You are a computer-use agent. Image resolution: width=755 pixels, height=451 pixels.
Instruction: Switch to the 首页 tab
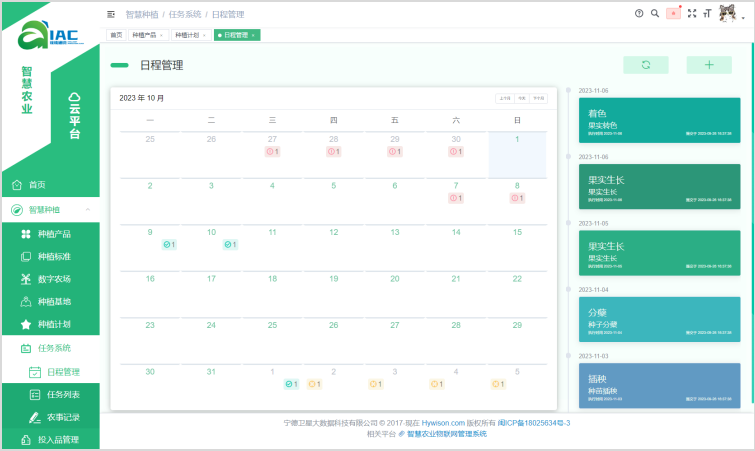[x=116, y=35]
